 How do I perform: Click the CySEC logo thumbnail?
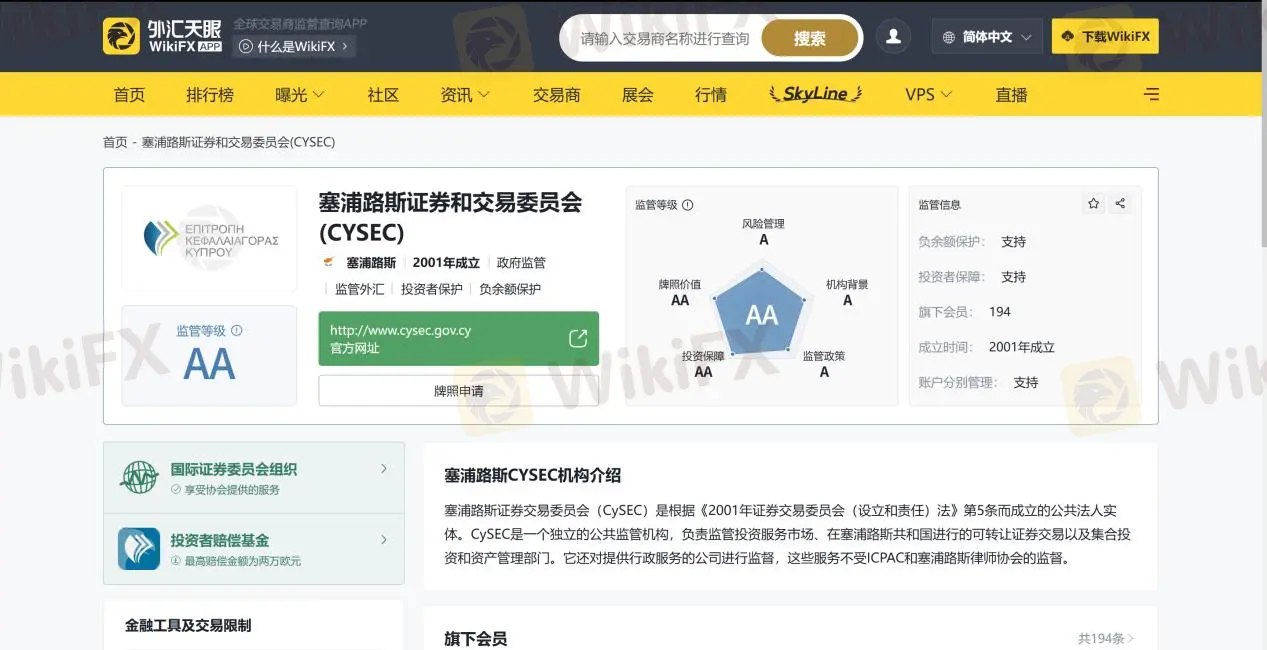click(210, 239)
